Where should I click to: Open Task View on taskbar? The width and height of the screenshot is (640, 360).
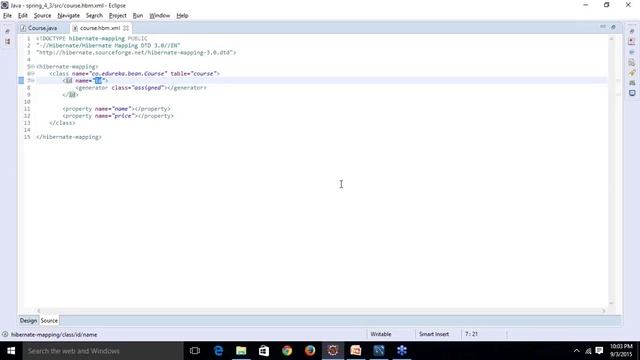195,351
